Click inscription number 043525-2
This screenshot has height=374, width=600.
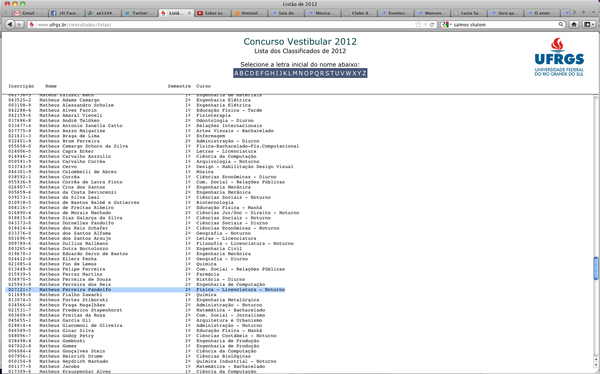20,100
